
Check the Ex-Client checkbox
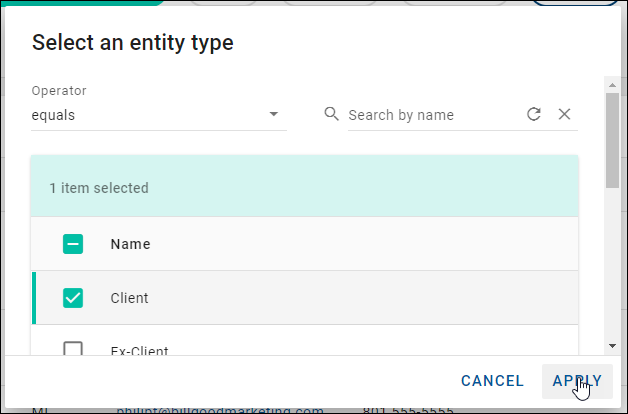click(73, 349)
